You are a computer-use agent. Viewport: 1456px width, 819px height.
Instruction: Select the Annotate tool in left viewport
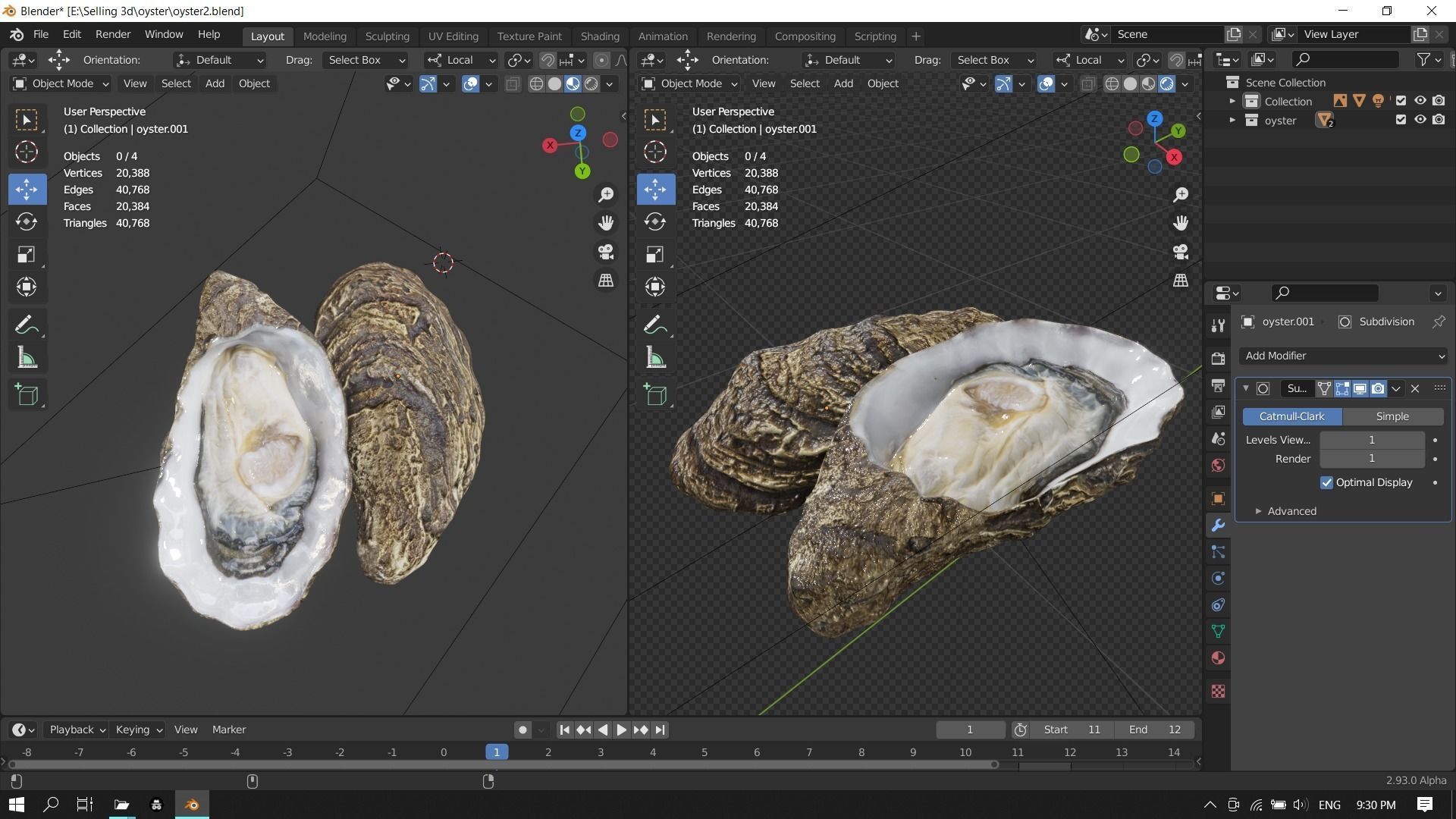coord(27,325)
